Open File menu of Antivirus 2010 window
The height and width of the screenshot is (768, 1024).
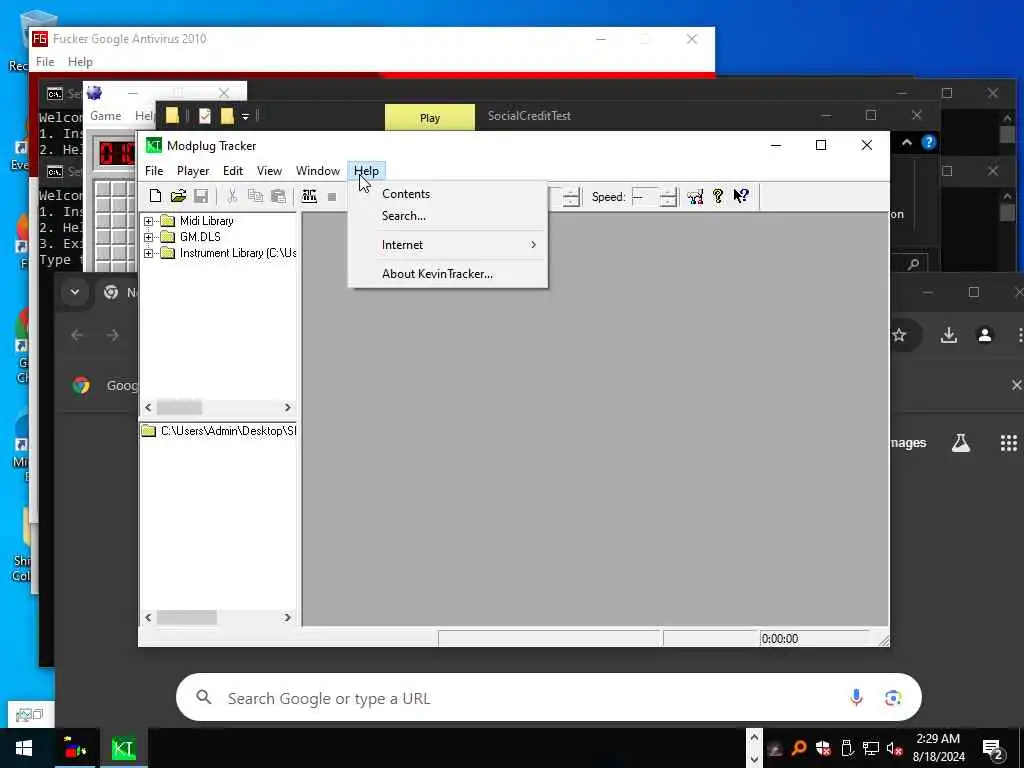[x=45, y=61]
